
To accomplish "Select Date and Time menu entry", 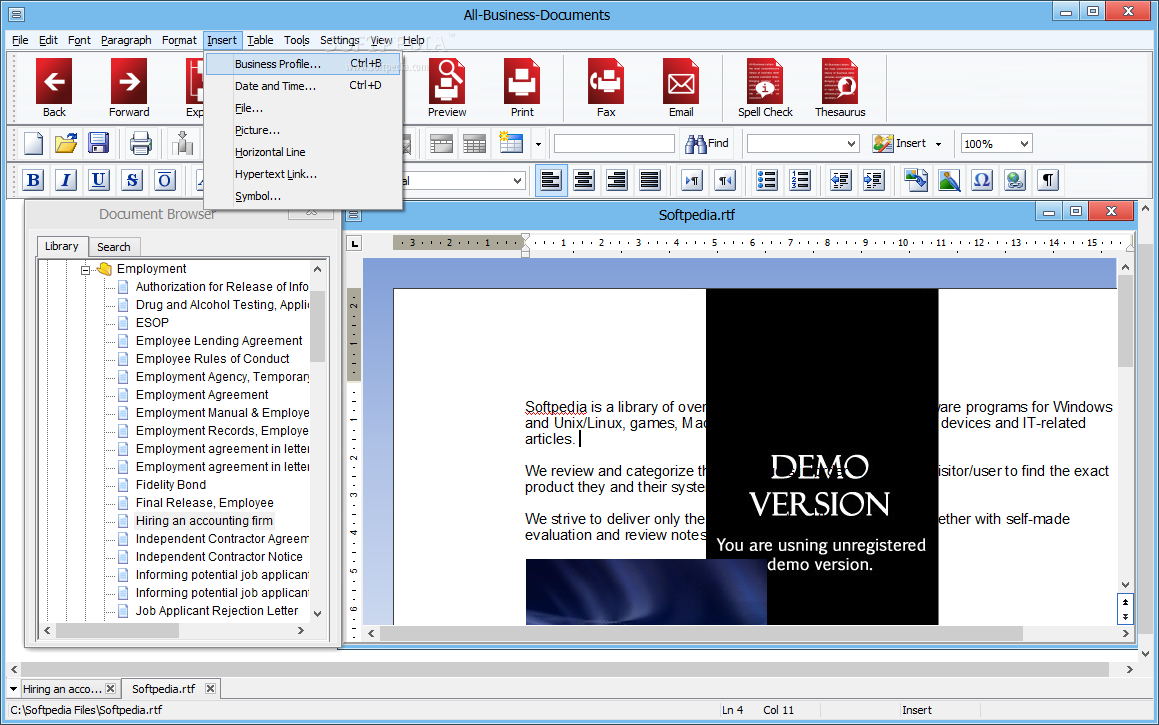I will click(303, 86).
